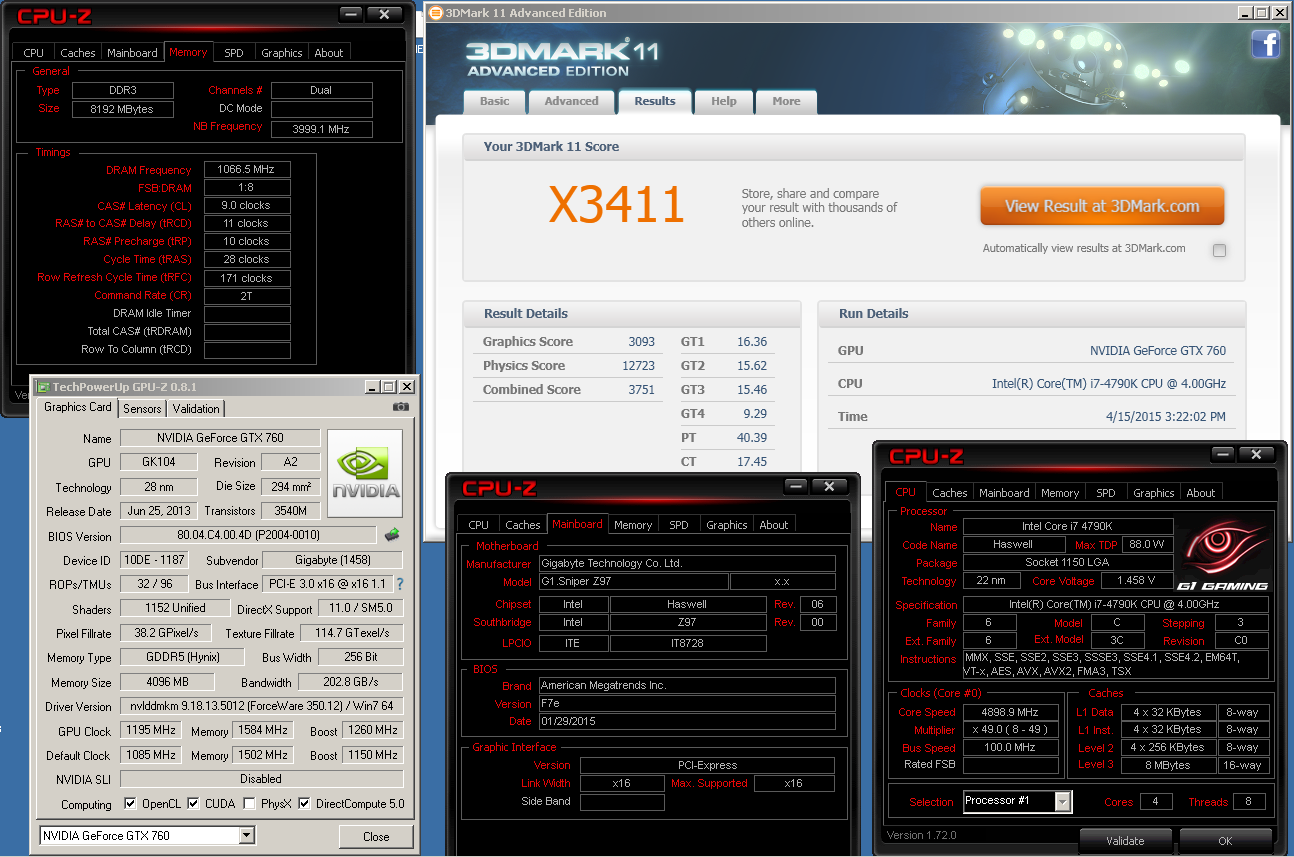Click the GPU Name field showing GeForce GTX 760
This screenshot has height=857, width=1294.
(220, 438)
